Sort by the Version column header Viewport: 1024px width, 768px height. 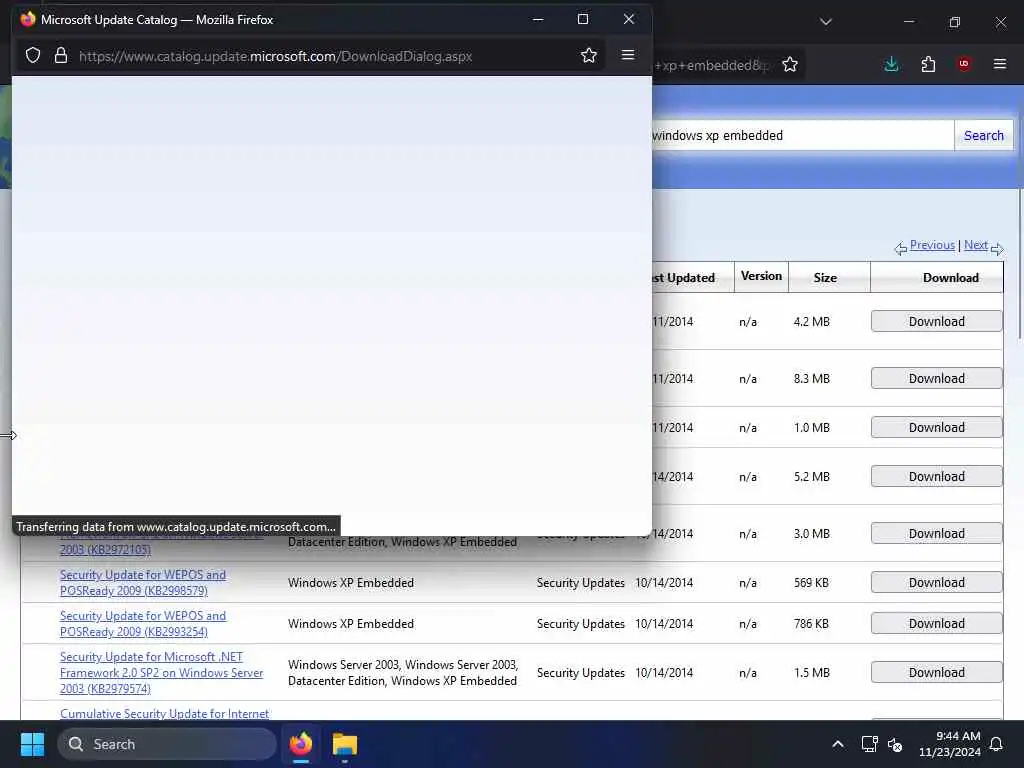(761, 276)
